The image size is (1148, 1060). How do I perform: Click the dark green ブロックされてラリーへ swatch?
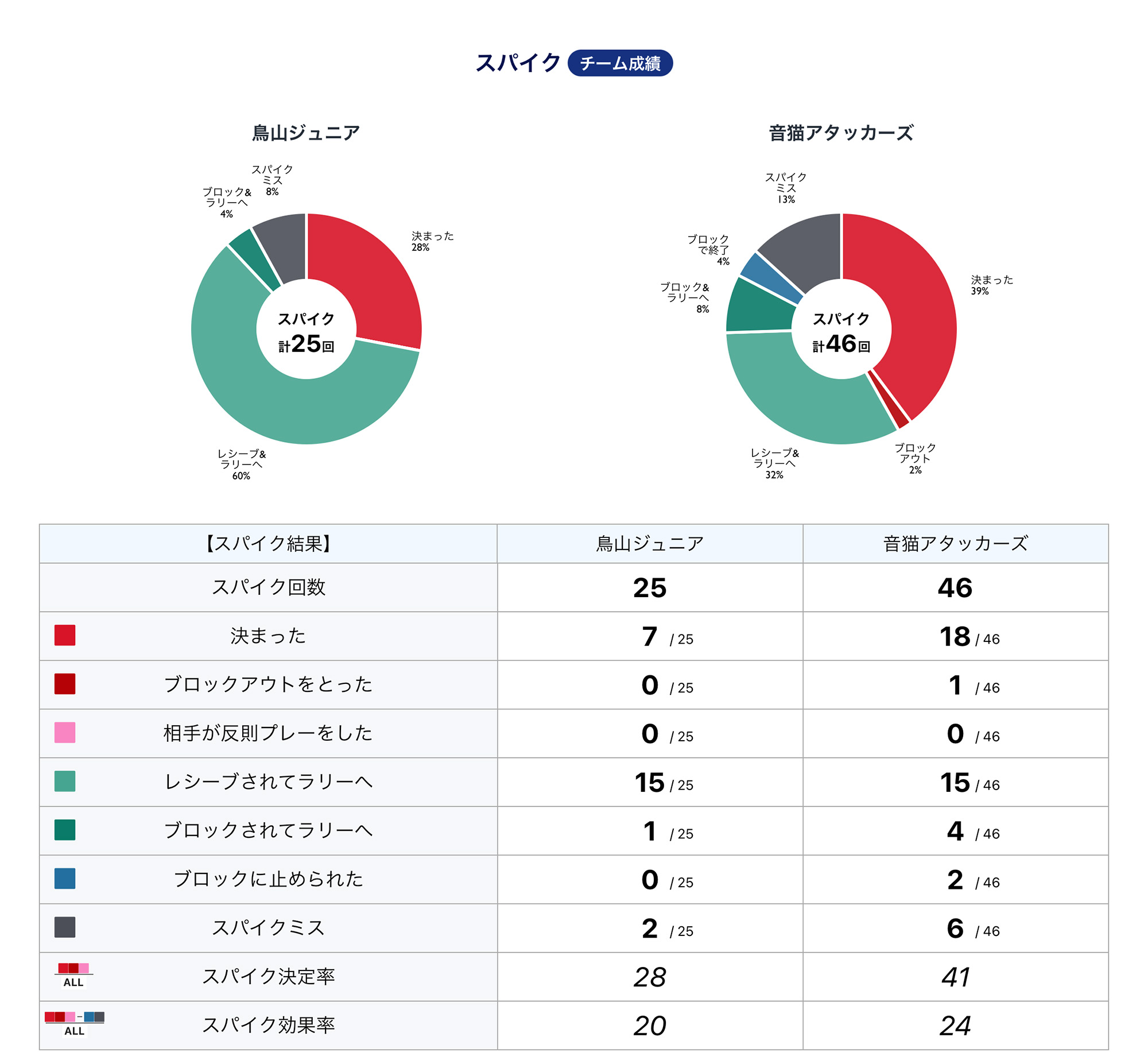65,830
